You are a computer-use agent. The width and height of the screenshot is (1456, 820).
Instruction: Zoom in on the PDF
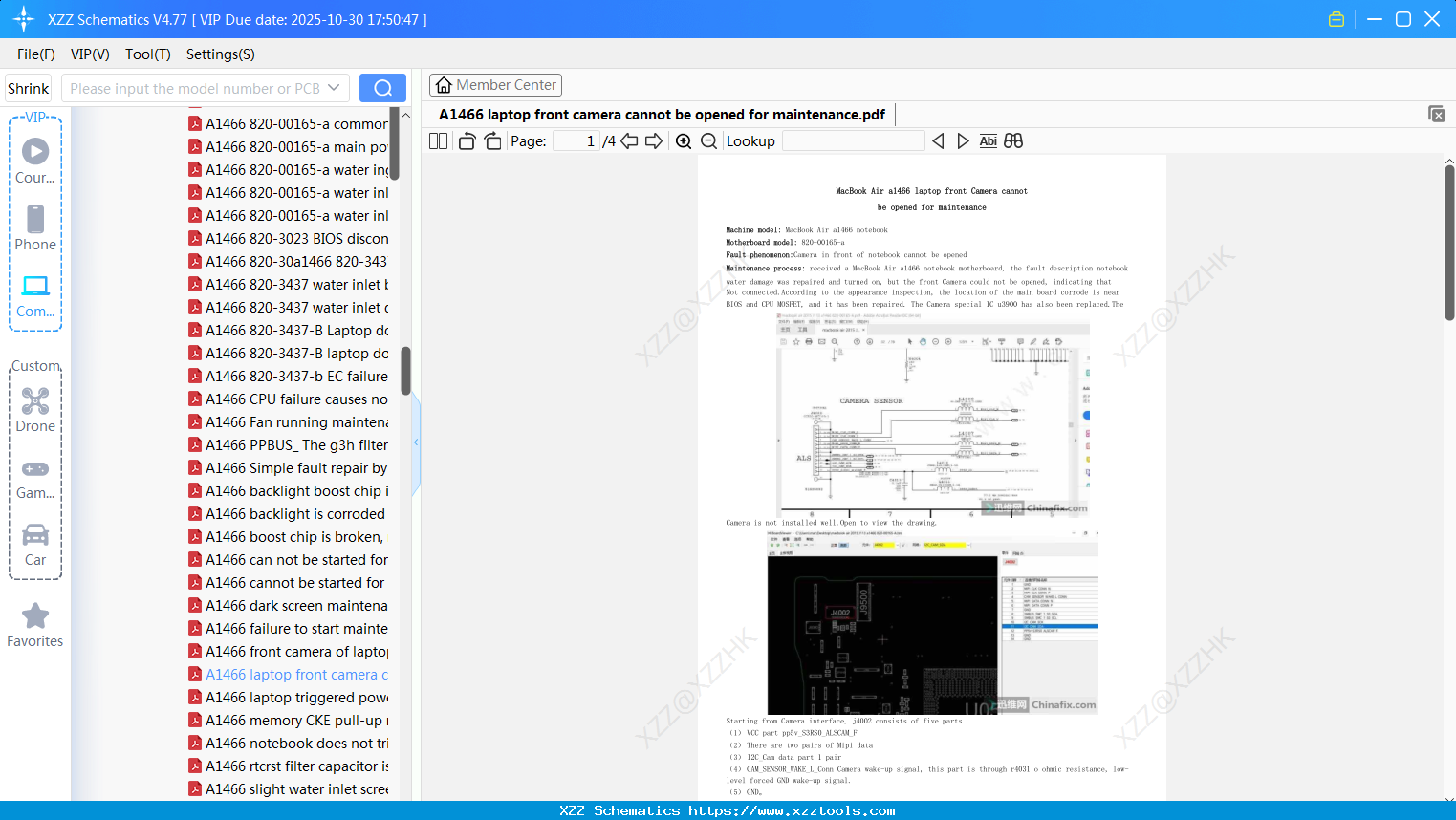pos(684,141)
